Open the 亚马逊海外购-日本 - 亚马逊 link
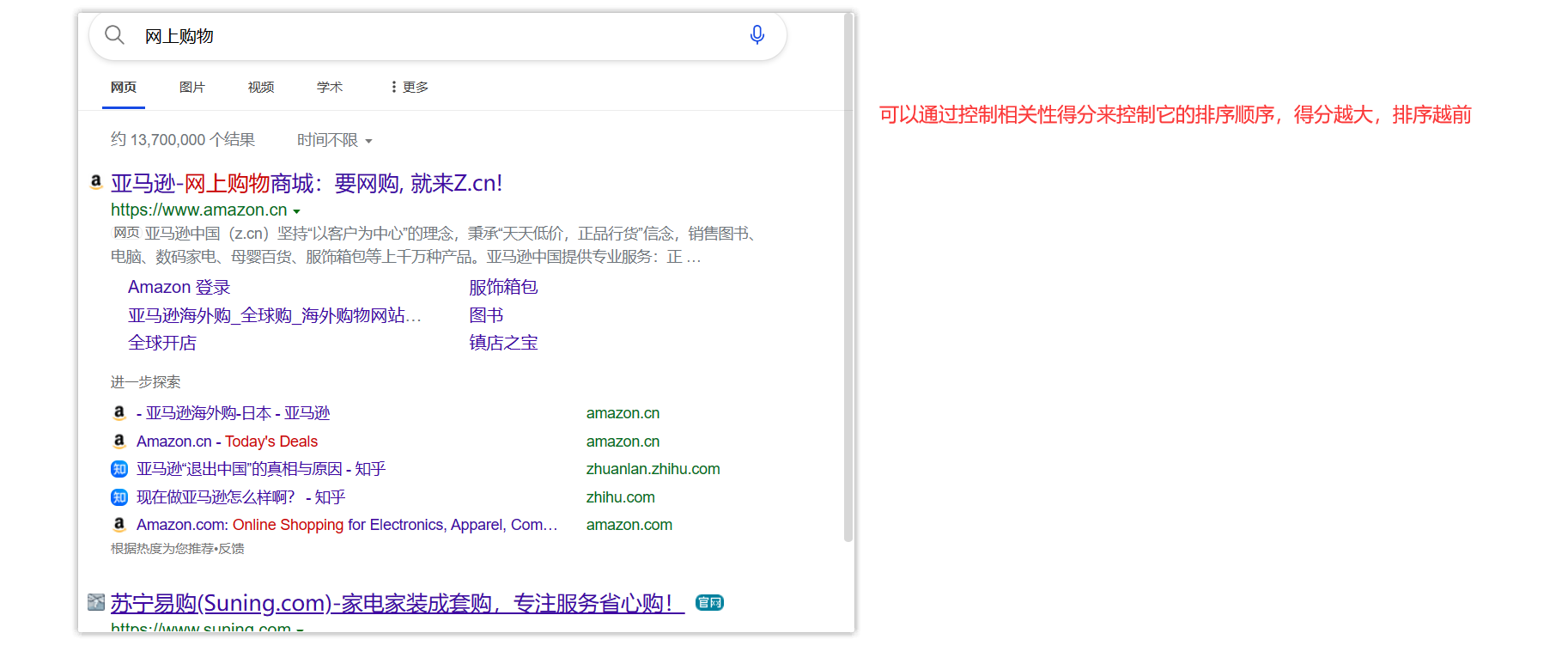This screenshot has width=1568, height=670. (x=234, y=413)
